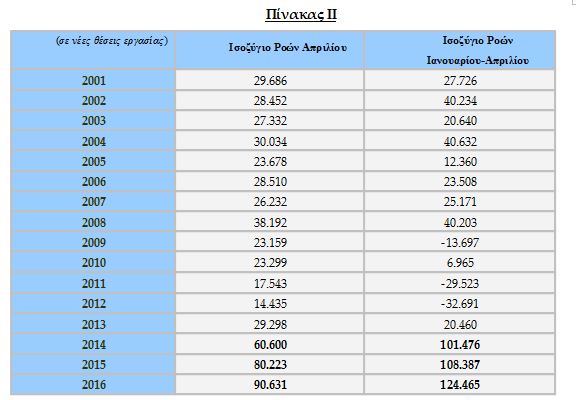Click January-April value 27.726

460,81
